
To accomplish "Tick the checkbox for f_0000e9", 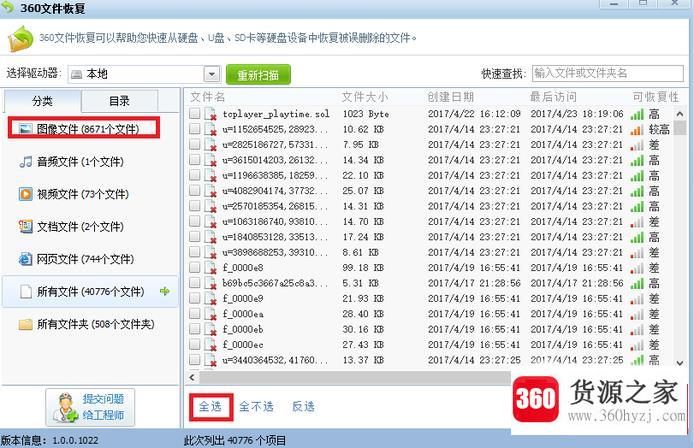I will point(194,298).
